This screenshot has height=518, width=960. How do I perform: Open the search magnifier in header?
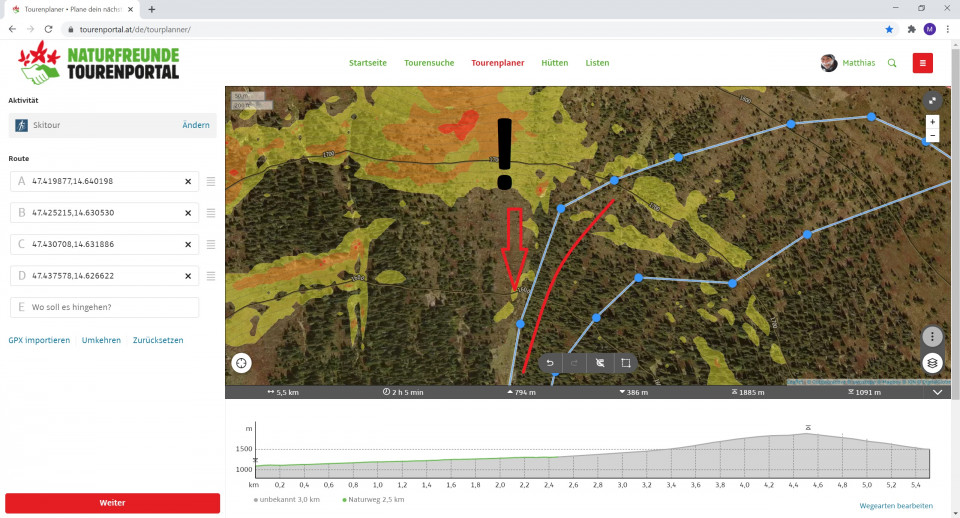click(892, 63)
